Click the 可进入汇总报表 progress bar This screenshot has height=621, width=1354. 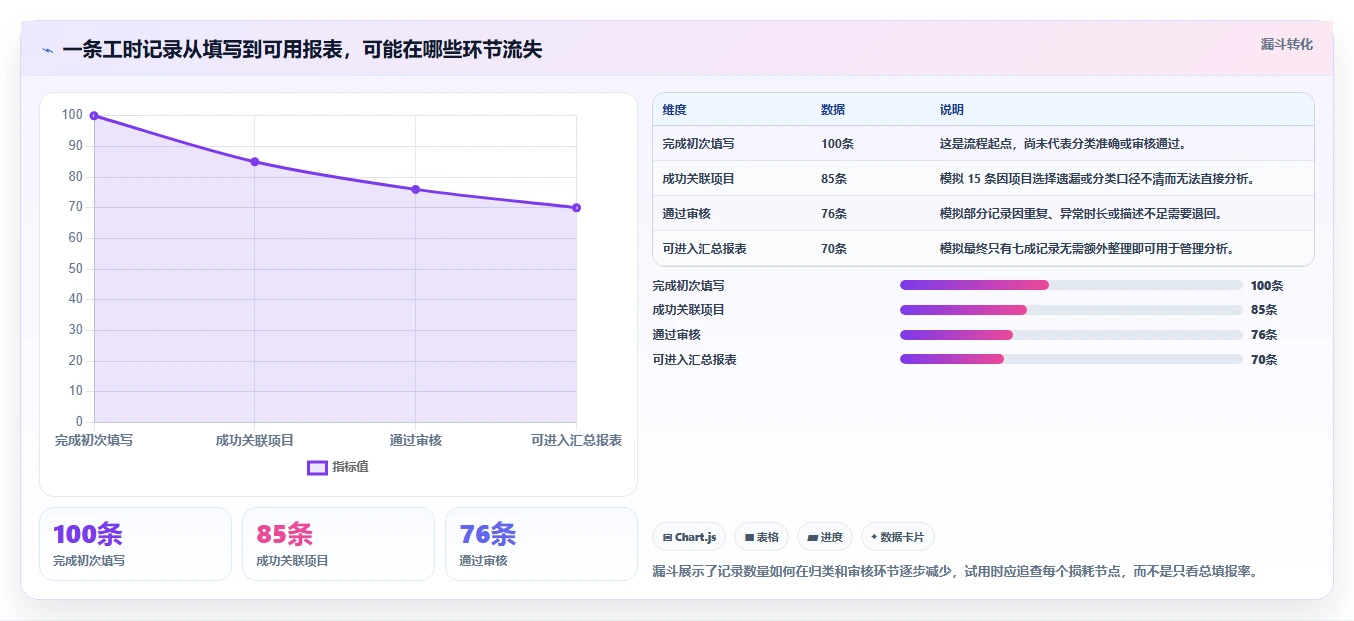(x=1071, y=359)
